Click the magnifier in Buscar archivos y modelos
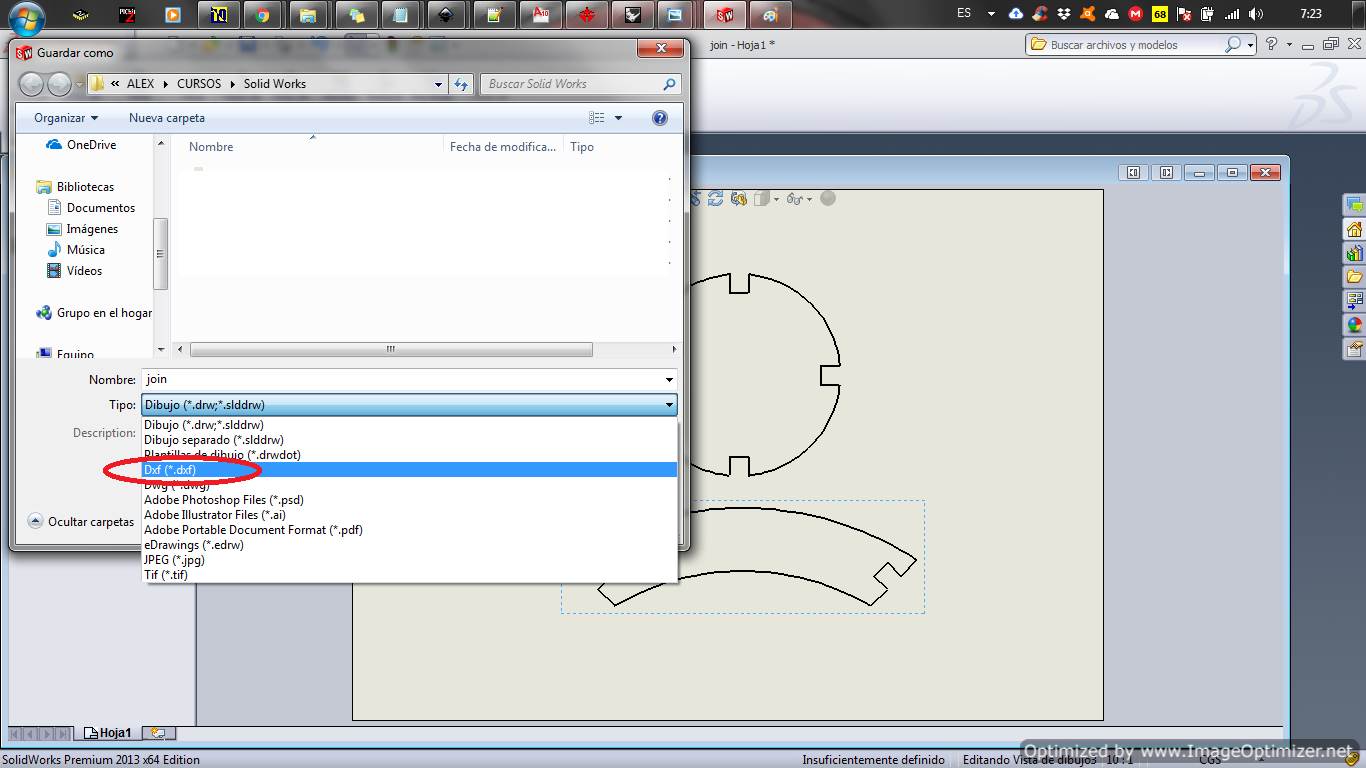This screenshot has width=1366, height=768. coord(1233,44)
